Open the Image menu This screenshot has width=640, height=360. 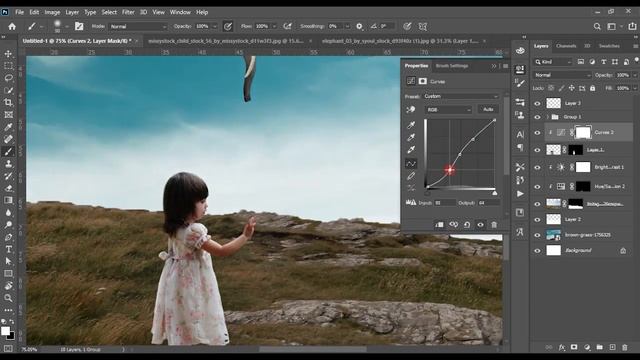click(x=52, y=12)
